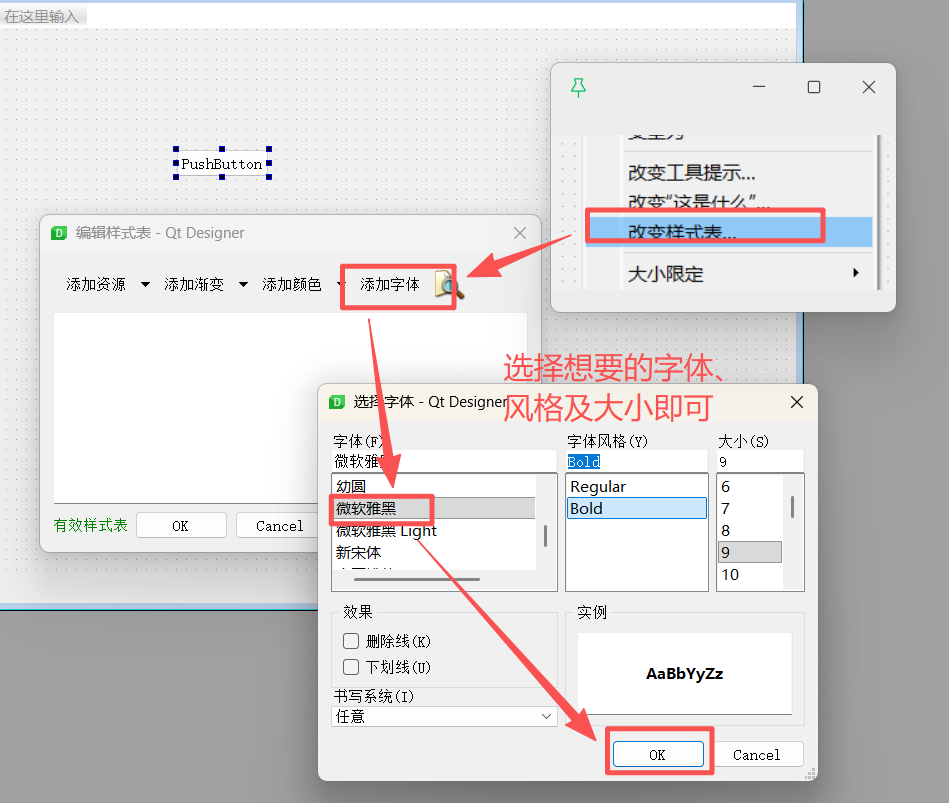The image size is (949, 803).
Task: Expand the 添加渐变 dropdown arrow
Action: [243, 284]
